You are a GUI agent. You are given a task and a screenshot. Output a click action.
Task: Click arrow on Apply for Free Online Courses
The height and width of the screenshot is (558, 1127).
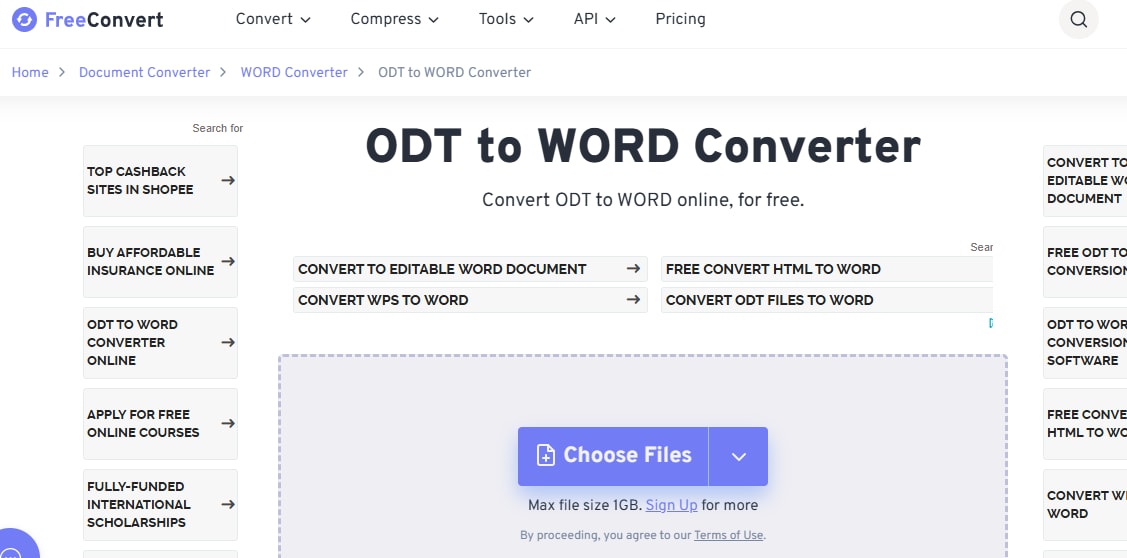click(228, 424)
